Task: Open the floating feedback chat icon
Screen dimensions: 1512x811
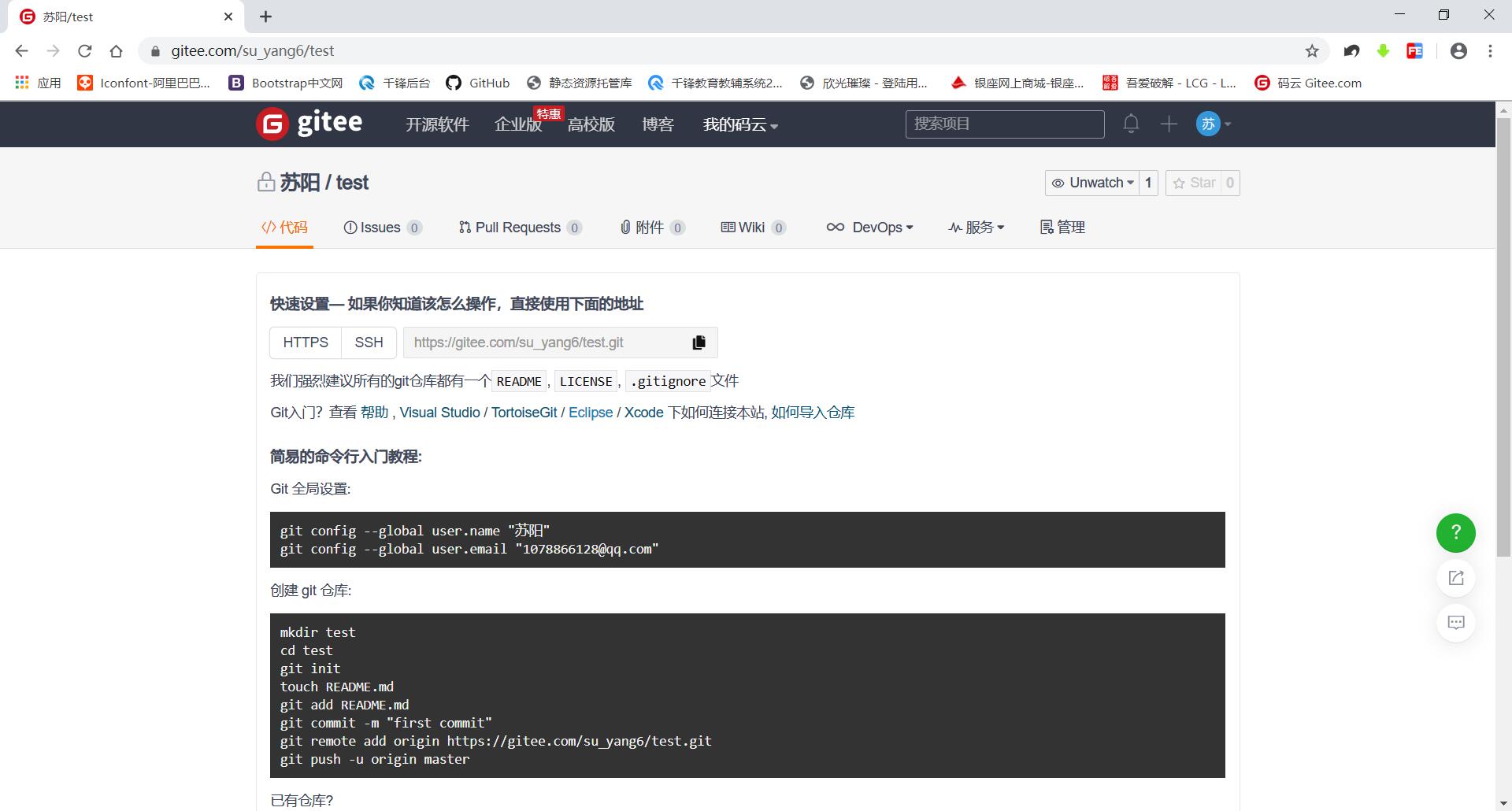Action: click(1455, 623)
